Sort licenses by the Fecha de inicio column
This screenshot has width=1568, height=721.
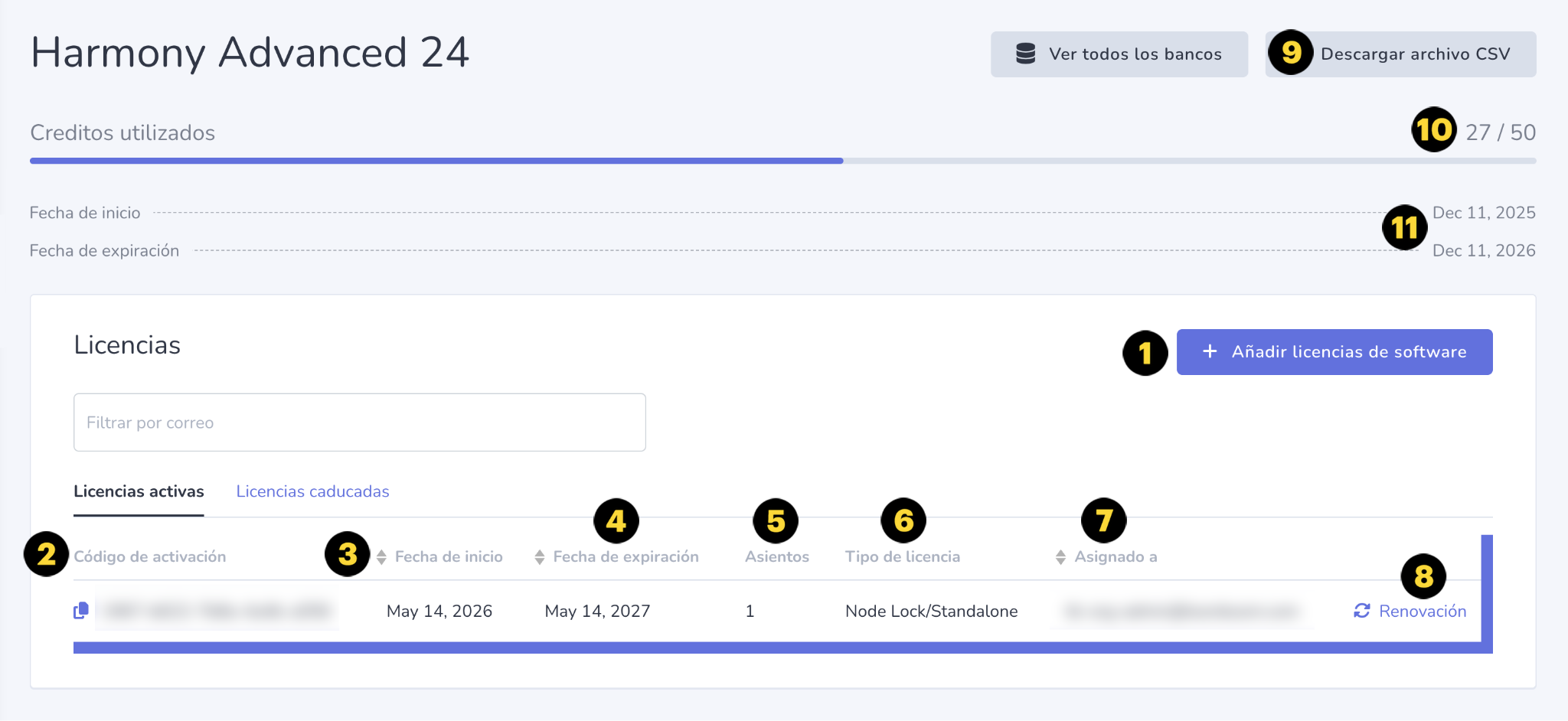click(440, 557)
